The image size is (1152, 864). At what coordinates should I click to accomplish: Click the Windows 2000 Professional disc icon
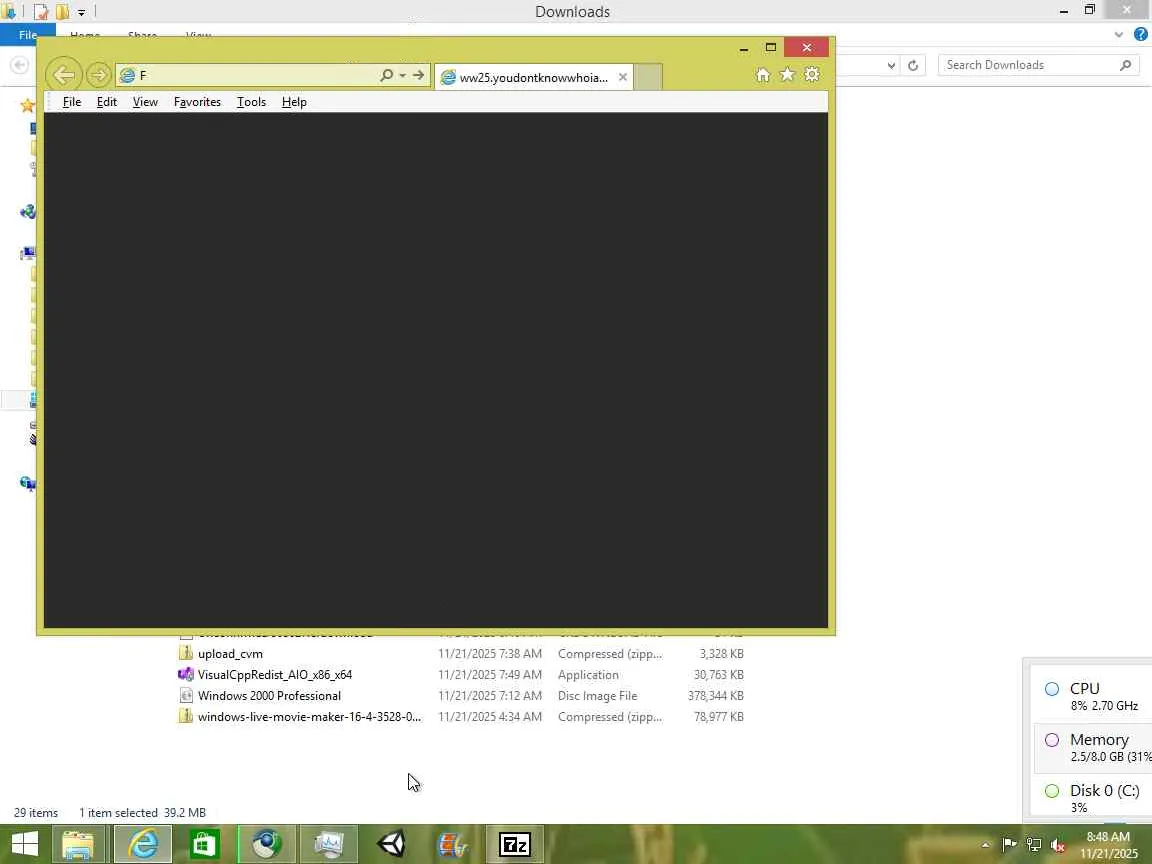click(x=186, y=696)
